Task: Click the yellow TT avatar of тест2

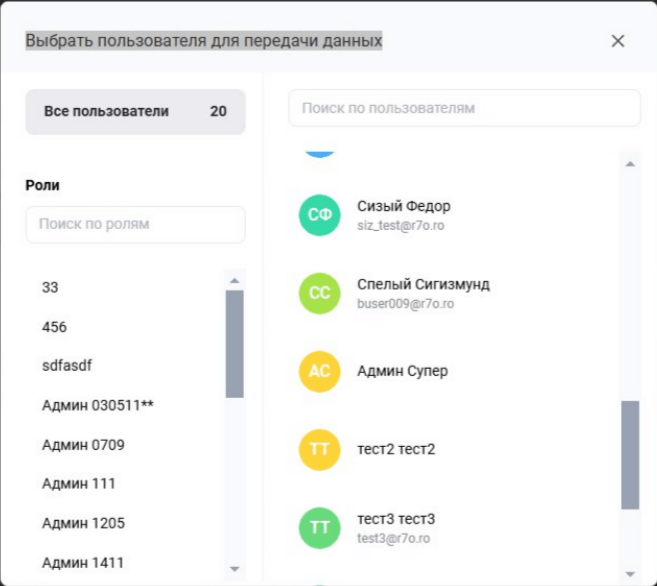Action: click(x=319, y=449)
